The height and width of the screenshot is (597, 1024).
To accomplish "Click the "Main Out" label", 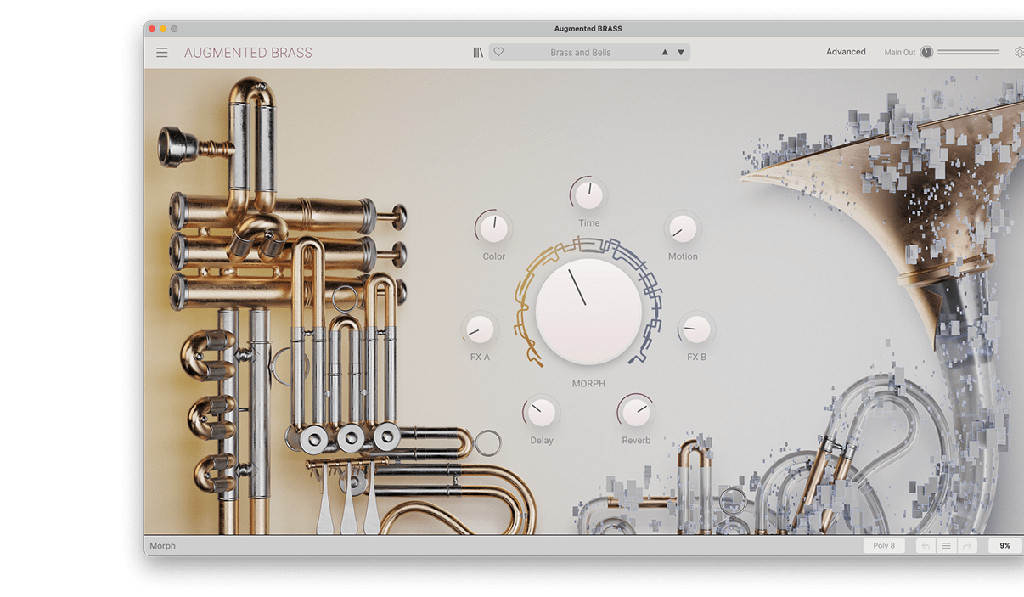I will (x=899, y=52).
